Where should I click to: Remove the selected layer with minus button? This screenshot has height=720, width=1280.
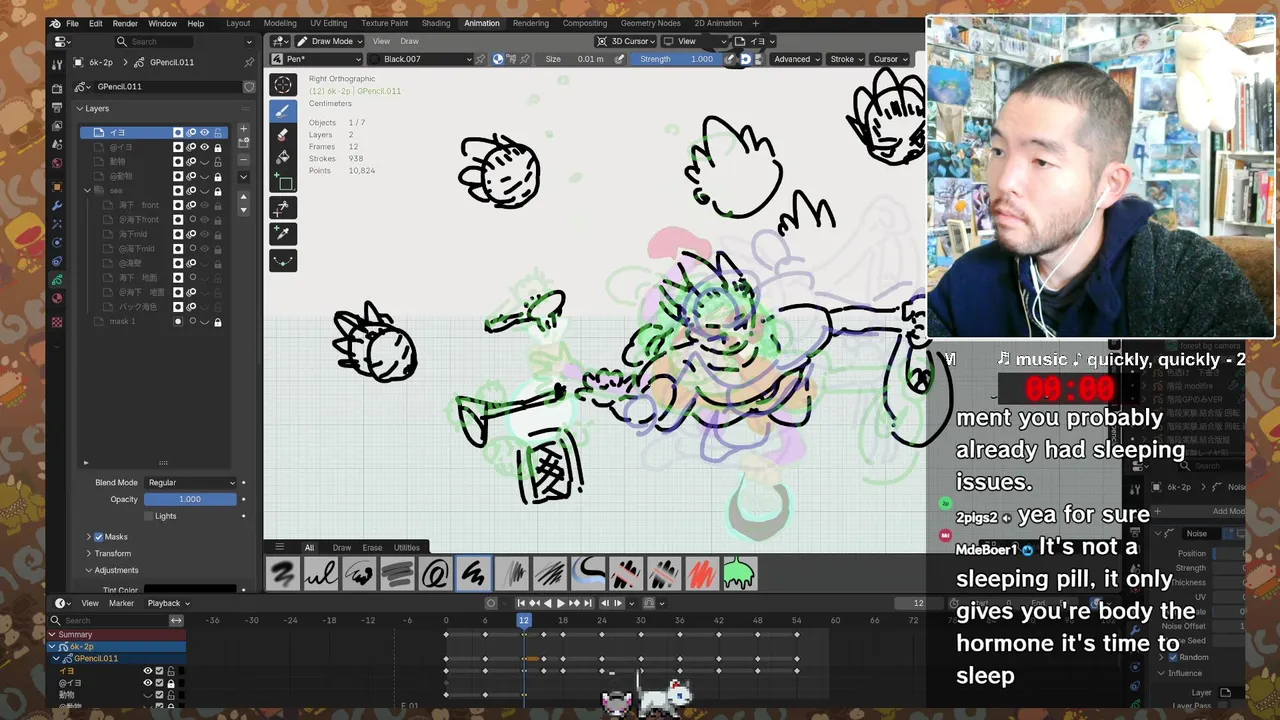click(x=243, y=159)
